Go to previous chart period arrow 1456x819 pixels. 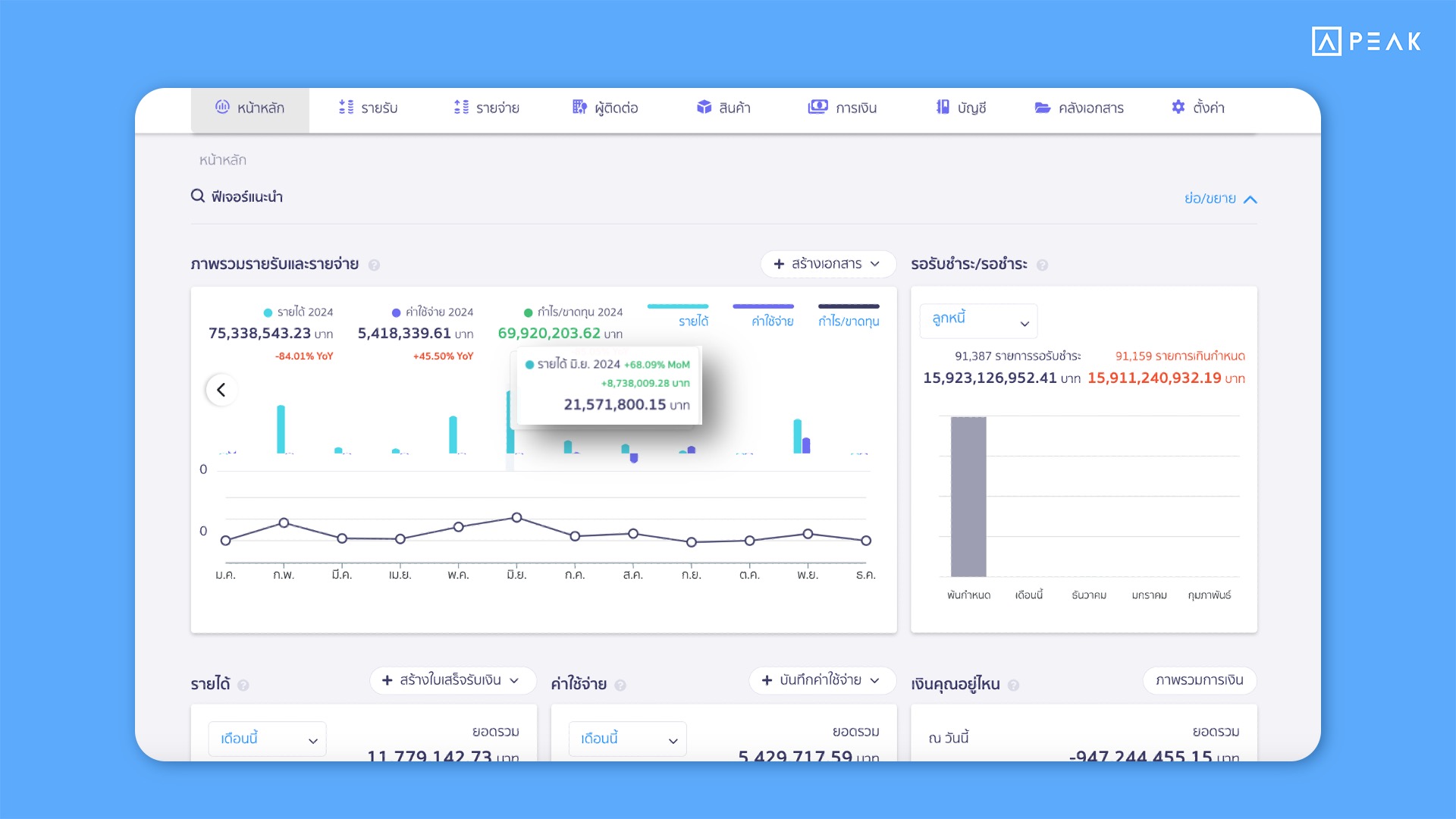click(x=221, y=390)
